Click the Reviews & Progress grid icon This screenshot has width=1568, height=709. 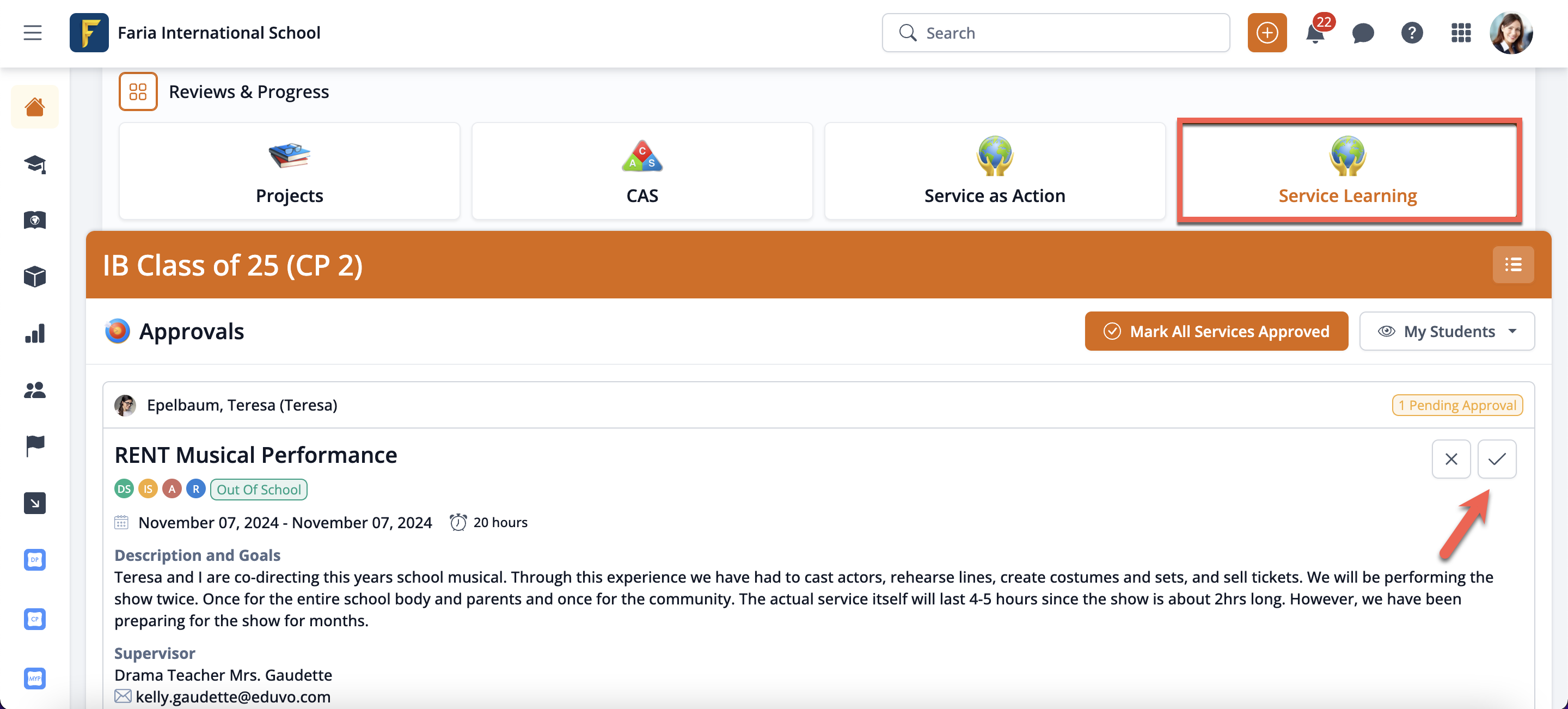pyautogui.click(x=138, y=91)
